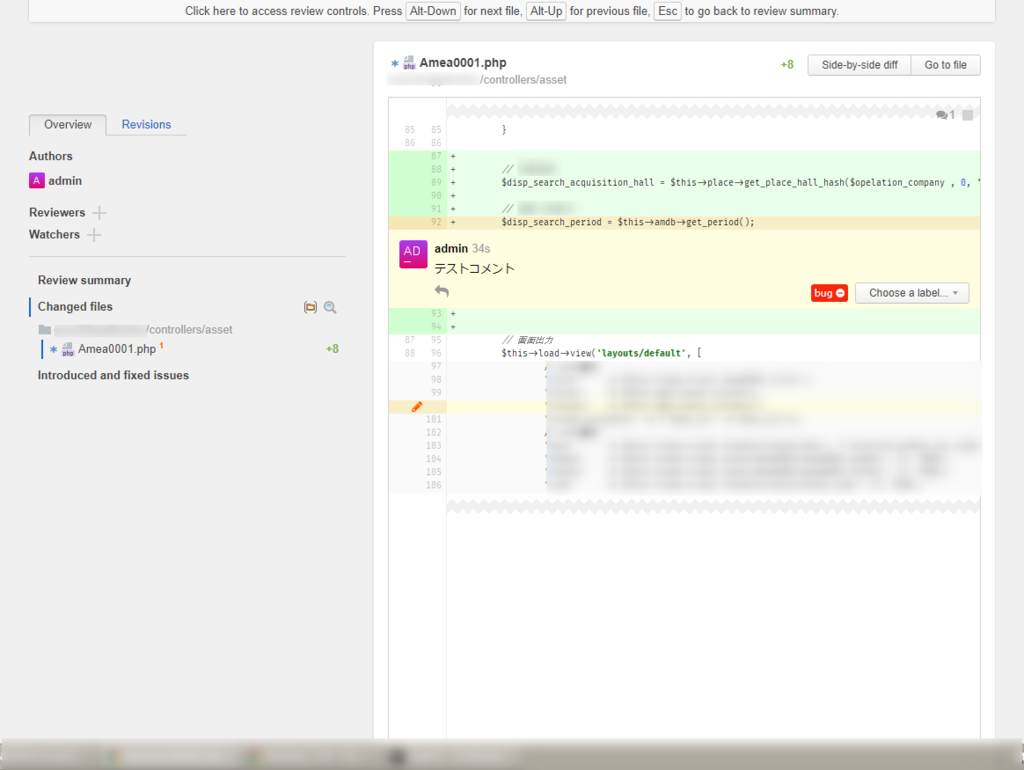The width and height of the screenshot is (1024, 770).
Task: Open Introduced and fixed issues section
Action: 113,375
